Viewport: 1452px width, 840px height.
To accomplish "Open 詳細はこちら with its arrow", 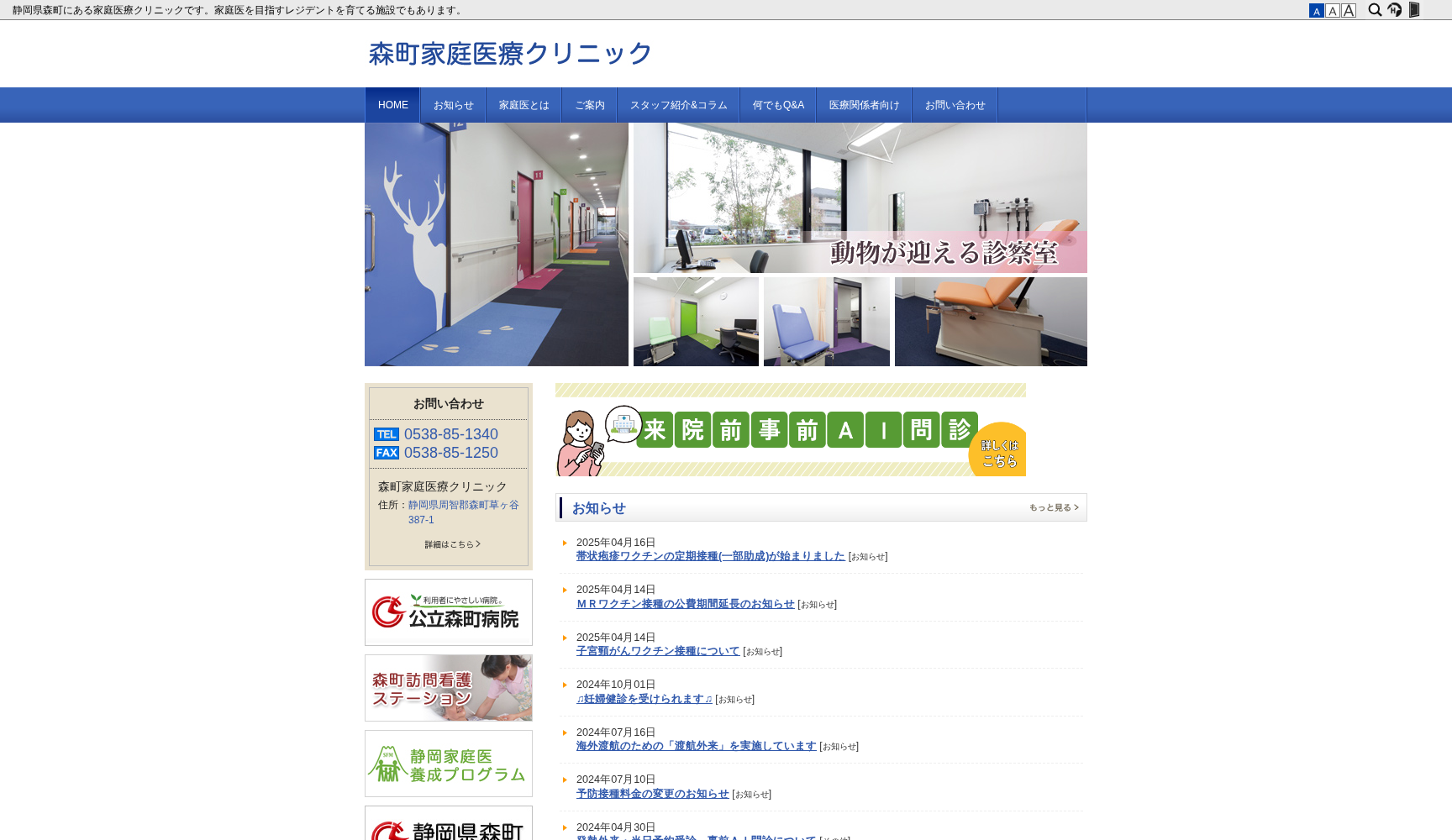I will pyautogui.click(x=450, y=544).
